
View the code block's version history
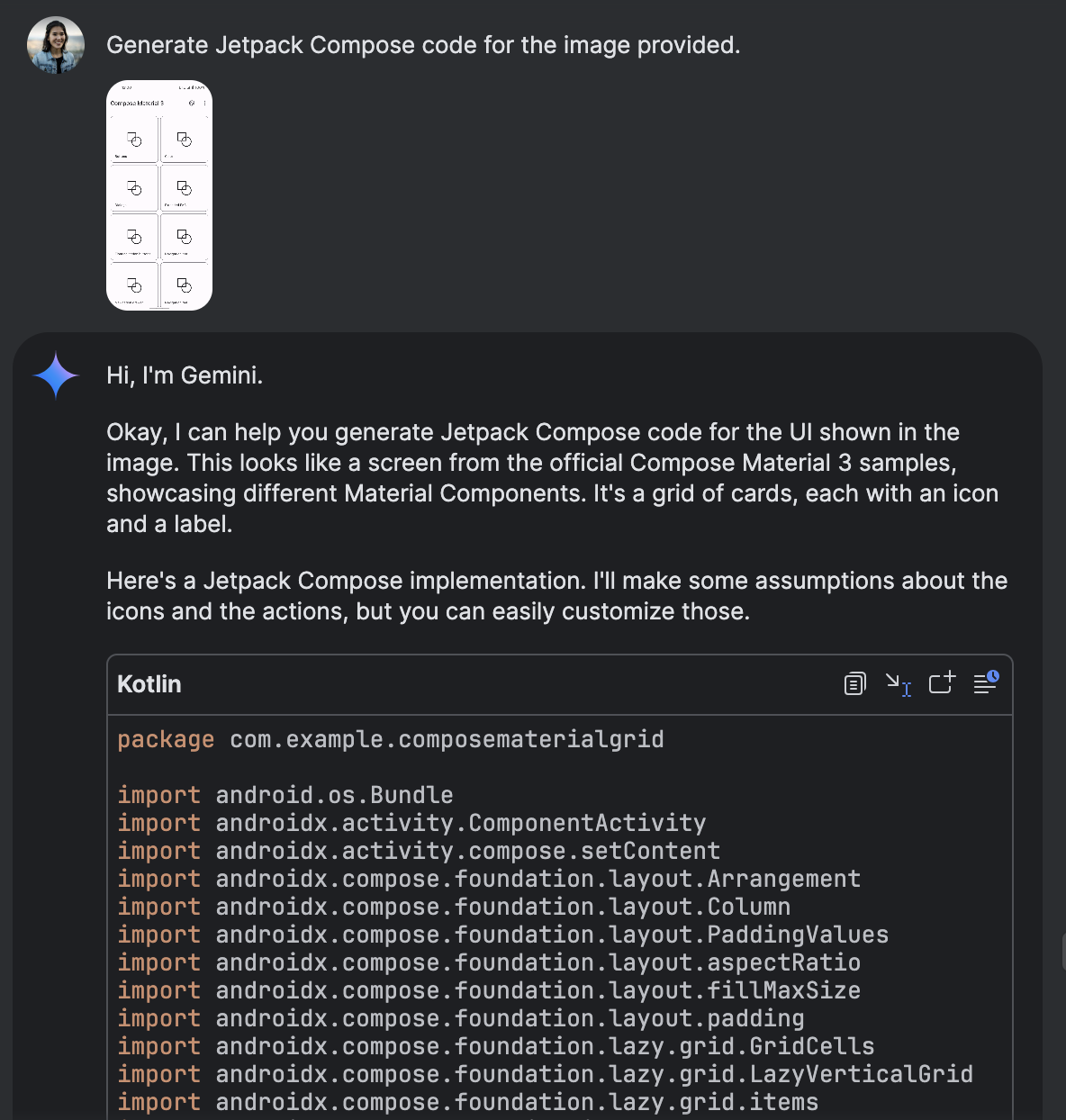tap(985, 683)
